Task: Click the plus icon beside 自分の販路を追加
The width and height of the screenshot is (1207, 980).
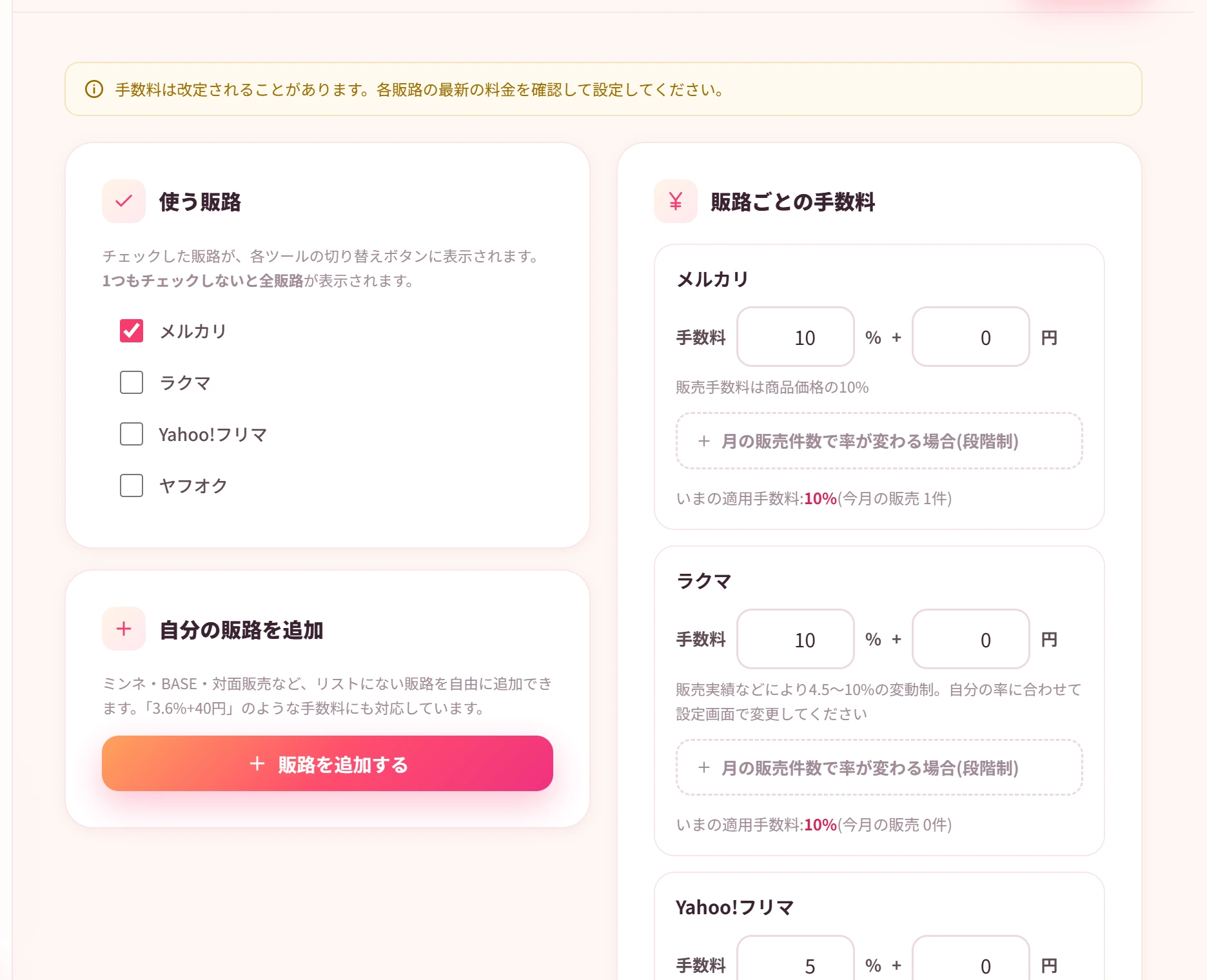Action: (124, 629)
